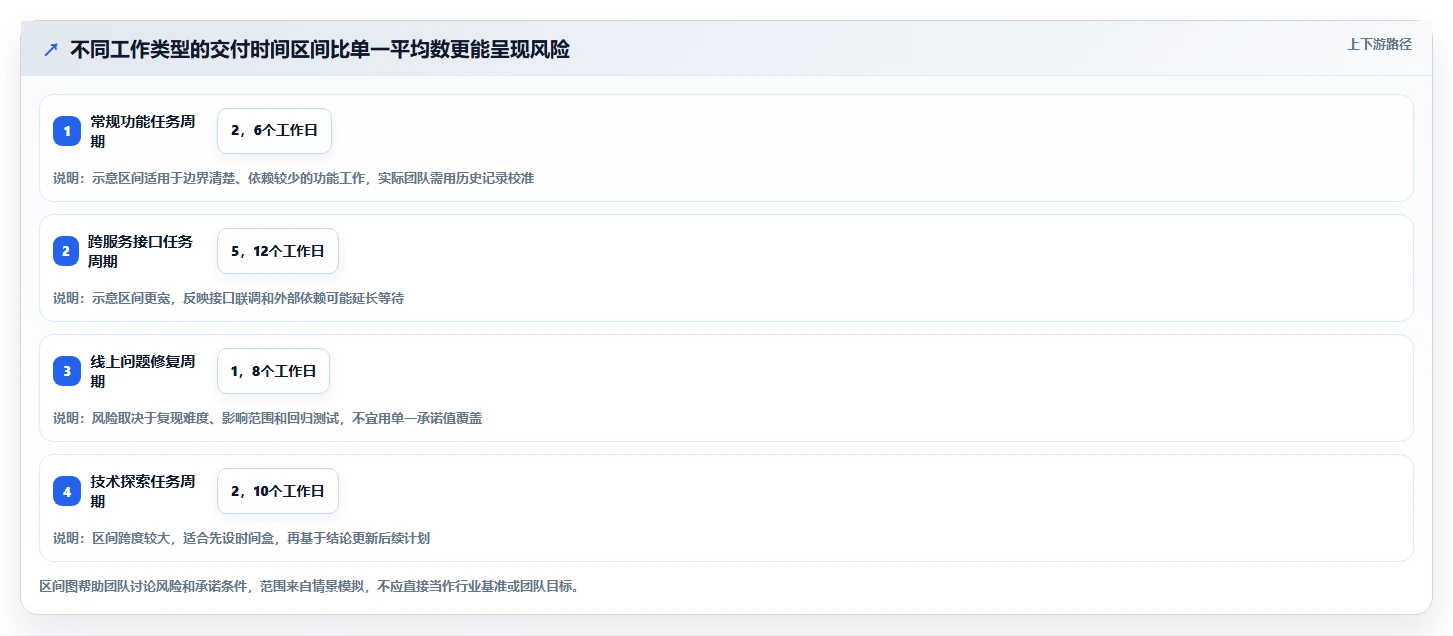Viewport: 1453px width, 636px height.
Task: Click the number 1 badge
Action: pyautogui.click(x=67, y=131)
